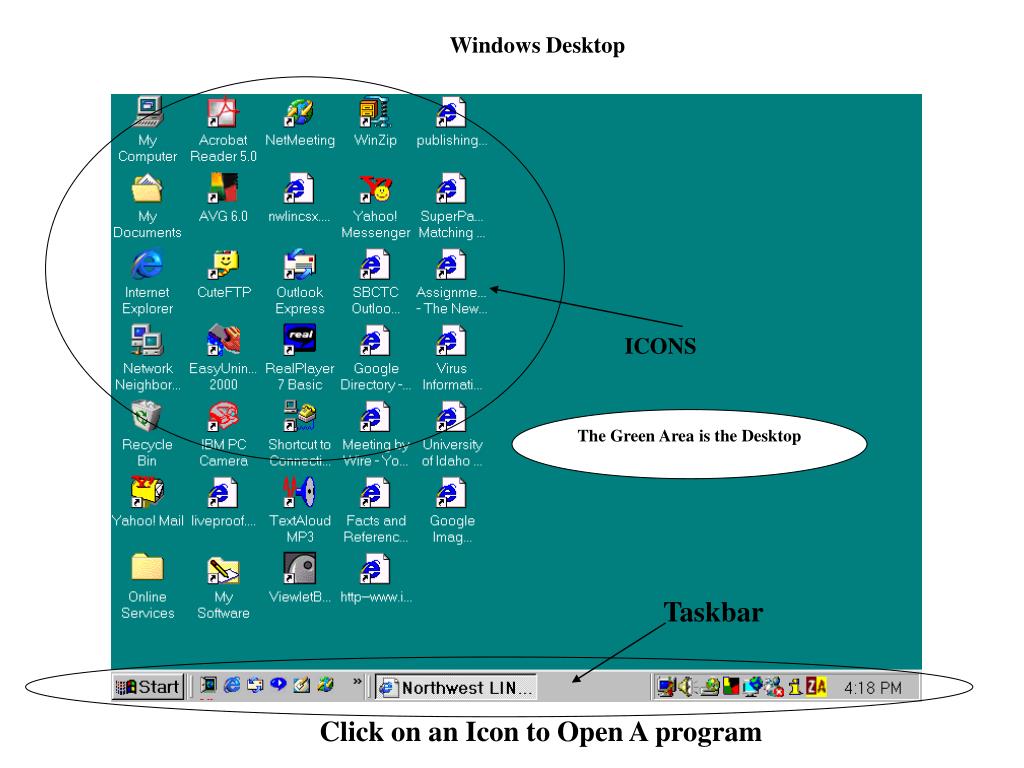
Task: Click the blue speech-bubble Quick Launch icon
Action: (x=278, y=685)
